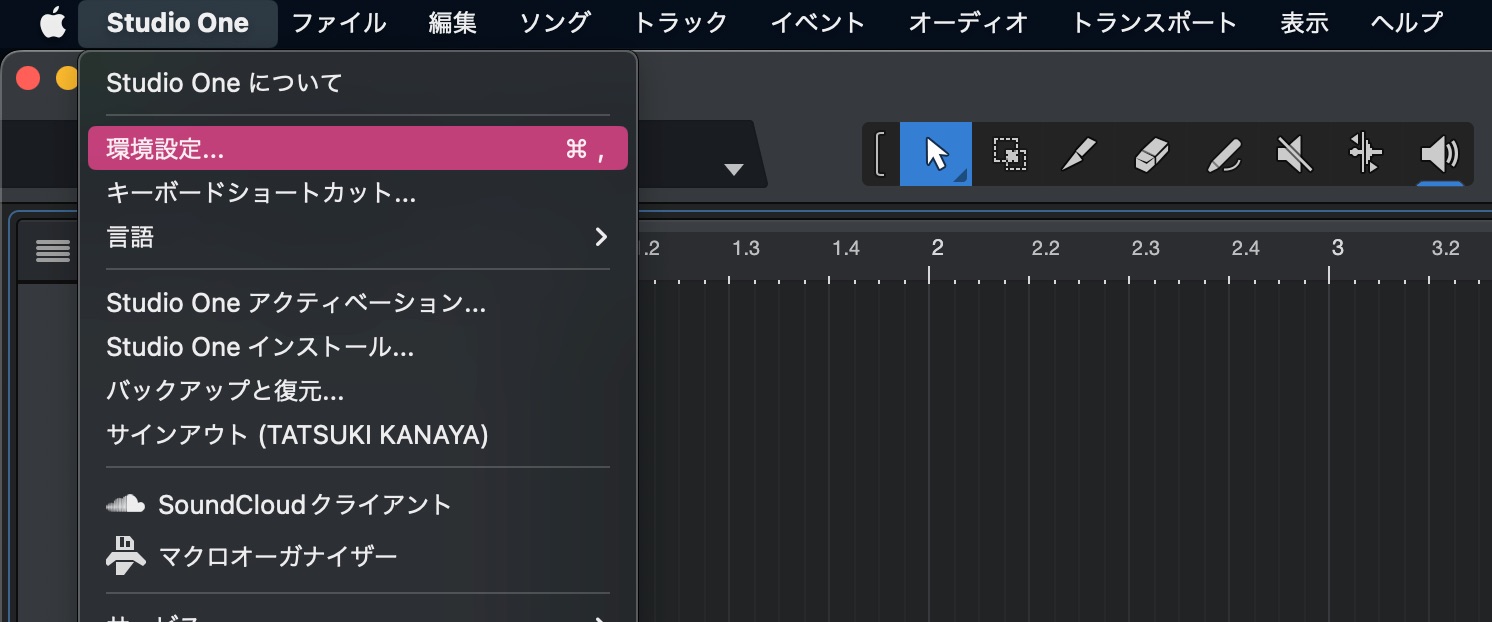
Task: Select the Split knife tool
Action: tap(1079, 154)
